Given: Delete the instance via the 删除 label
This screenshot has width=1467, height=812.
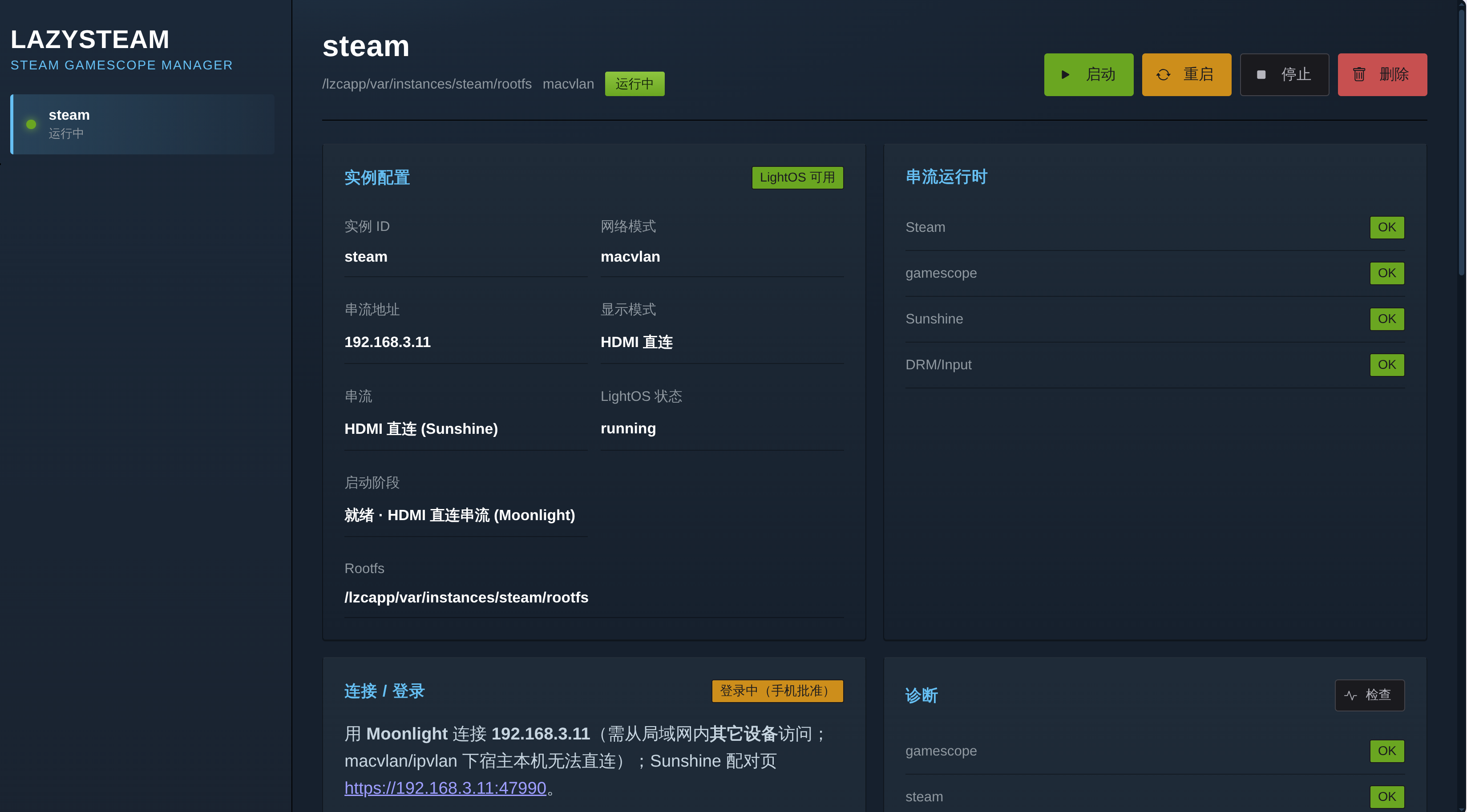Looking at the screenshot, I should coord(1394,75).
